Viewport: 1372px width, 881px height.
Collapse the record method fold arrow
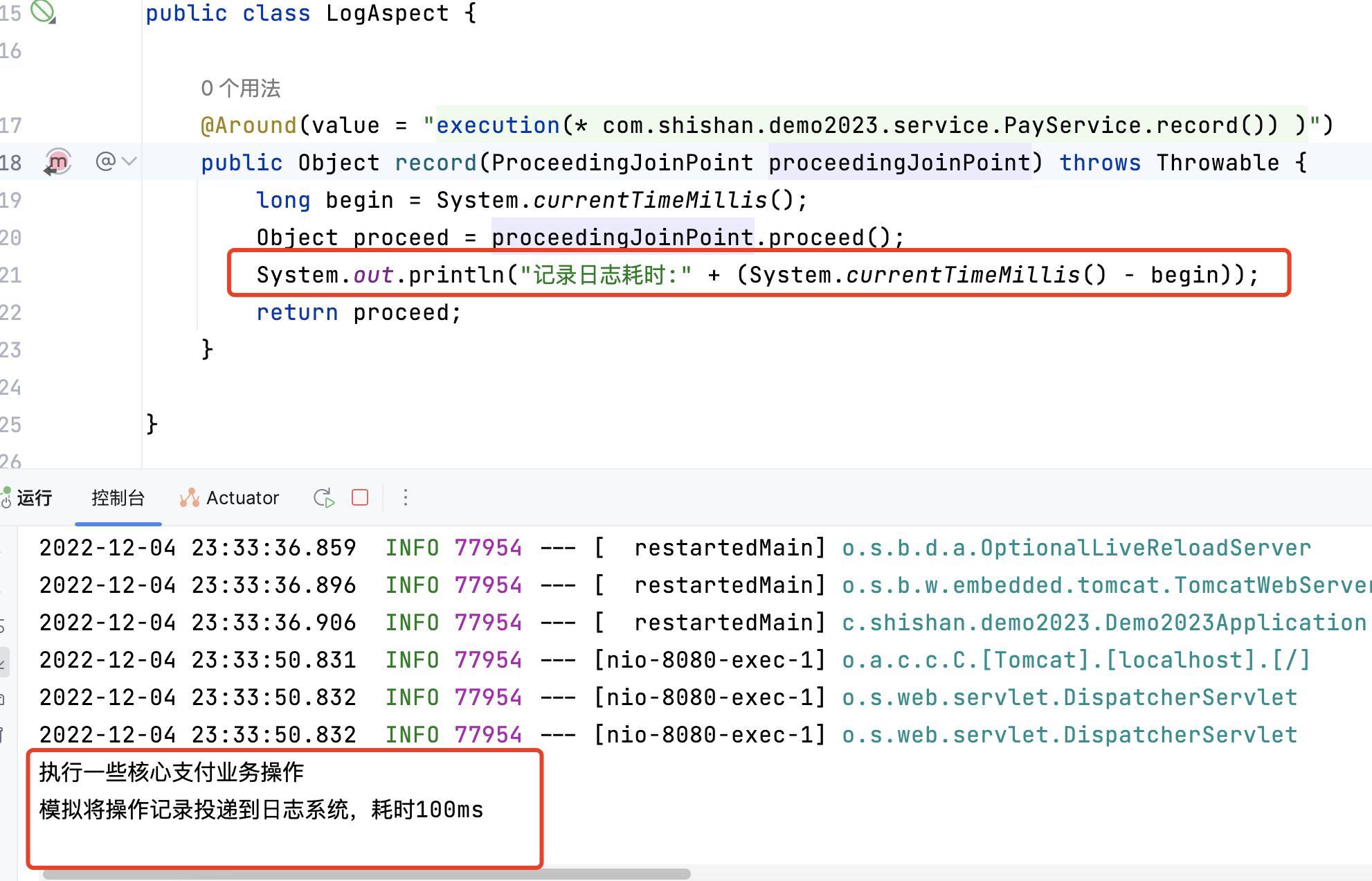pos(129,162)
